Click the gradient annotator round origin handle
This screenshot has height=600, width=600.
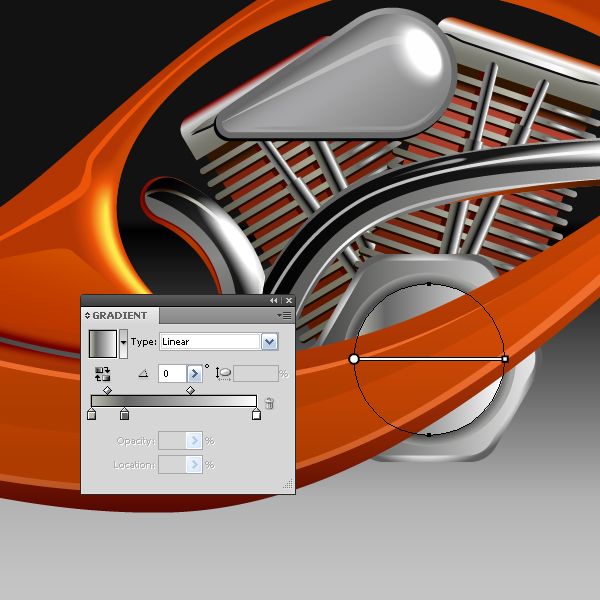[x=354, y=359]
